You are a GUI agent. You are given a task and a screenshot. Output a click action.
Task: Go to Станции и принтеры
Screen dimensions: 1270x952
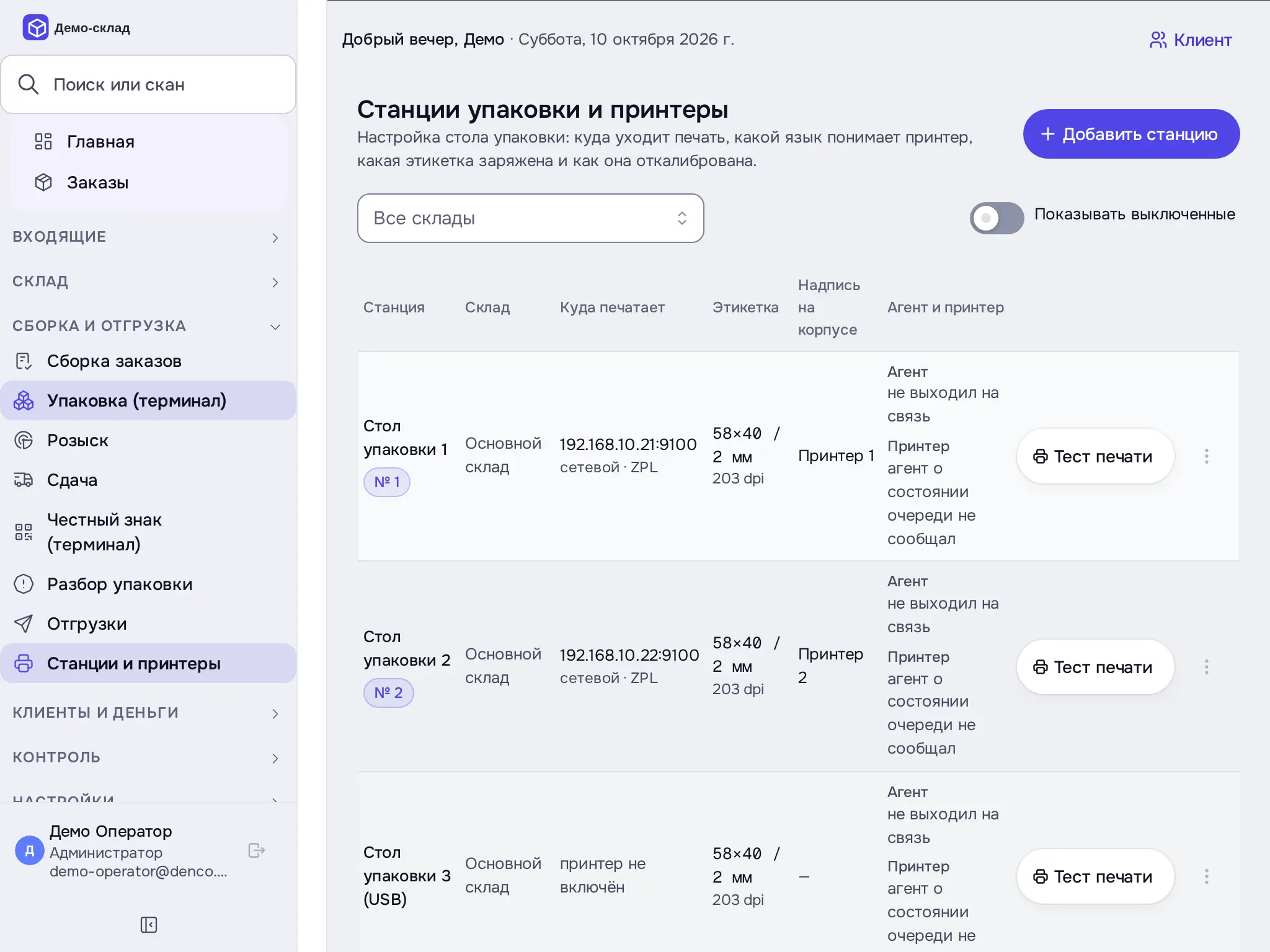[148, 663]
